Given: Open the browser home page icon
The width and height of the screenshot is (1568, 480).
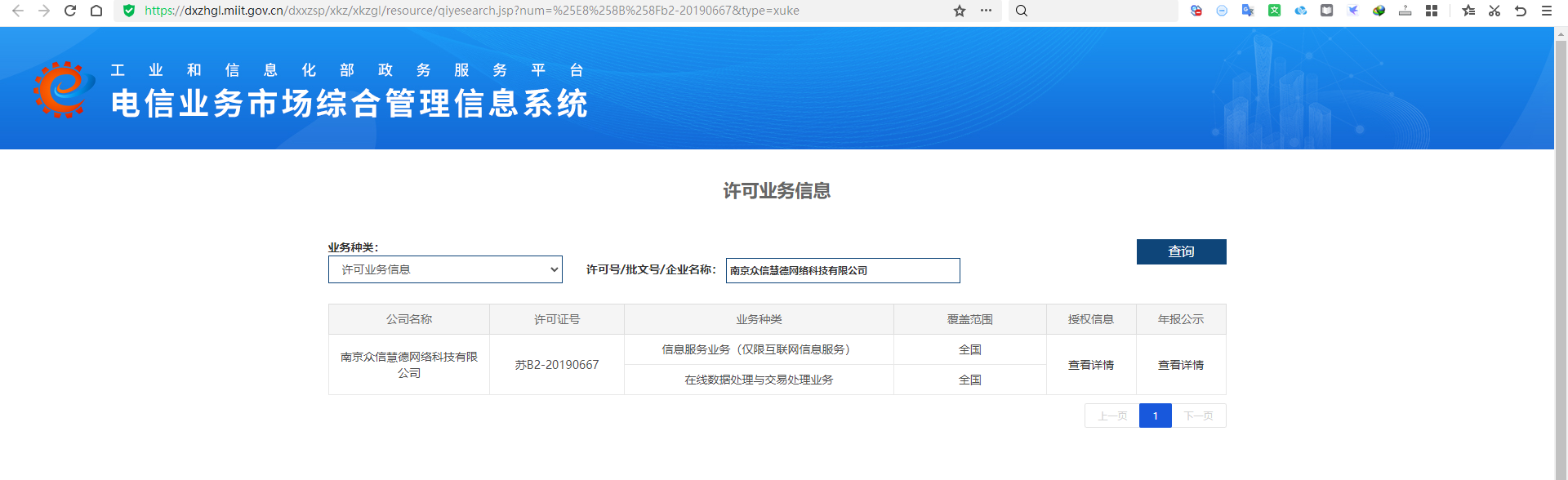Looking at the screenshot, I should 96,11.
